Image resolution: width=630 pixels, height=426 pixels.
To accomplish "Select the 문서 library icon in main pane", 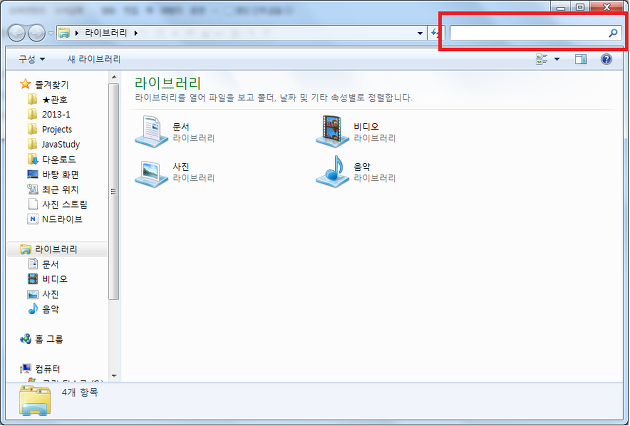I will click(x=151, y=131).
